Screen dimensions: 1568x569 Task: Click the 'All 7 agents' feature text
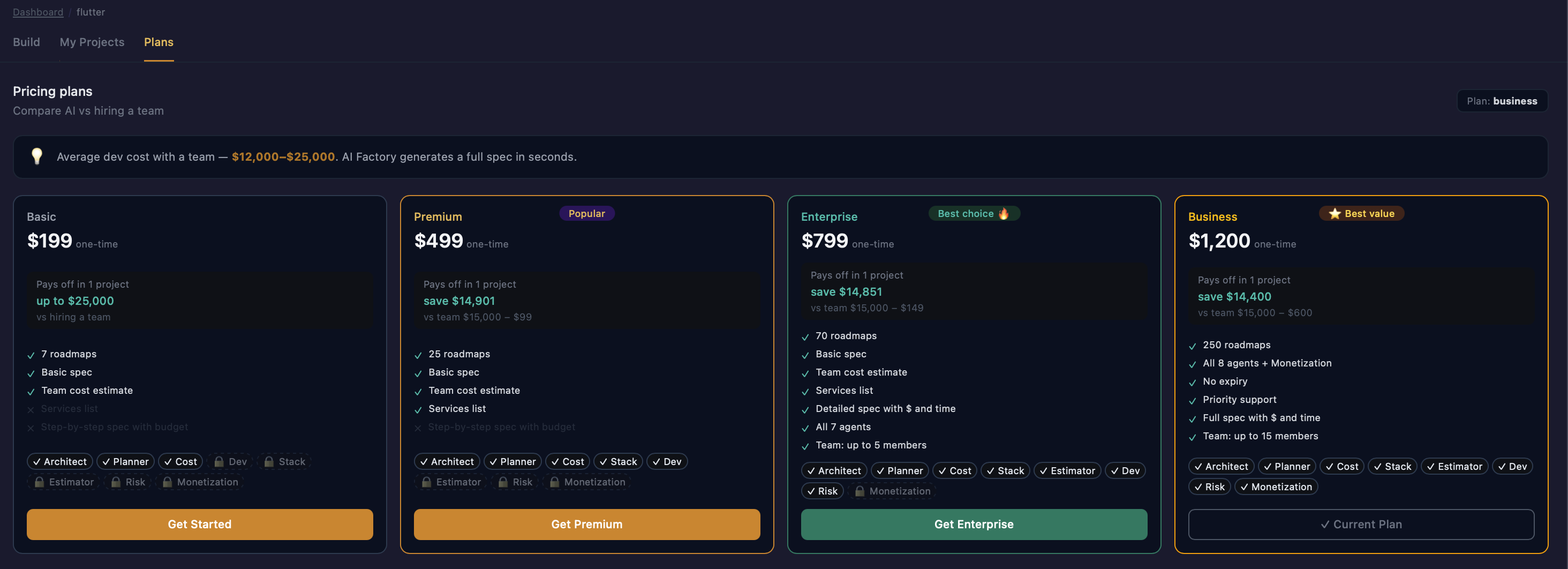(x=843, y=427)
